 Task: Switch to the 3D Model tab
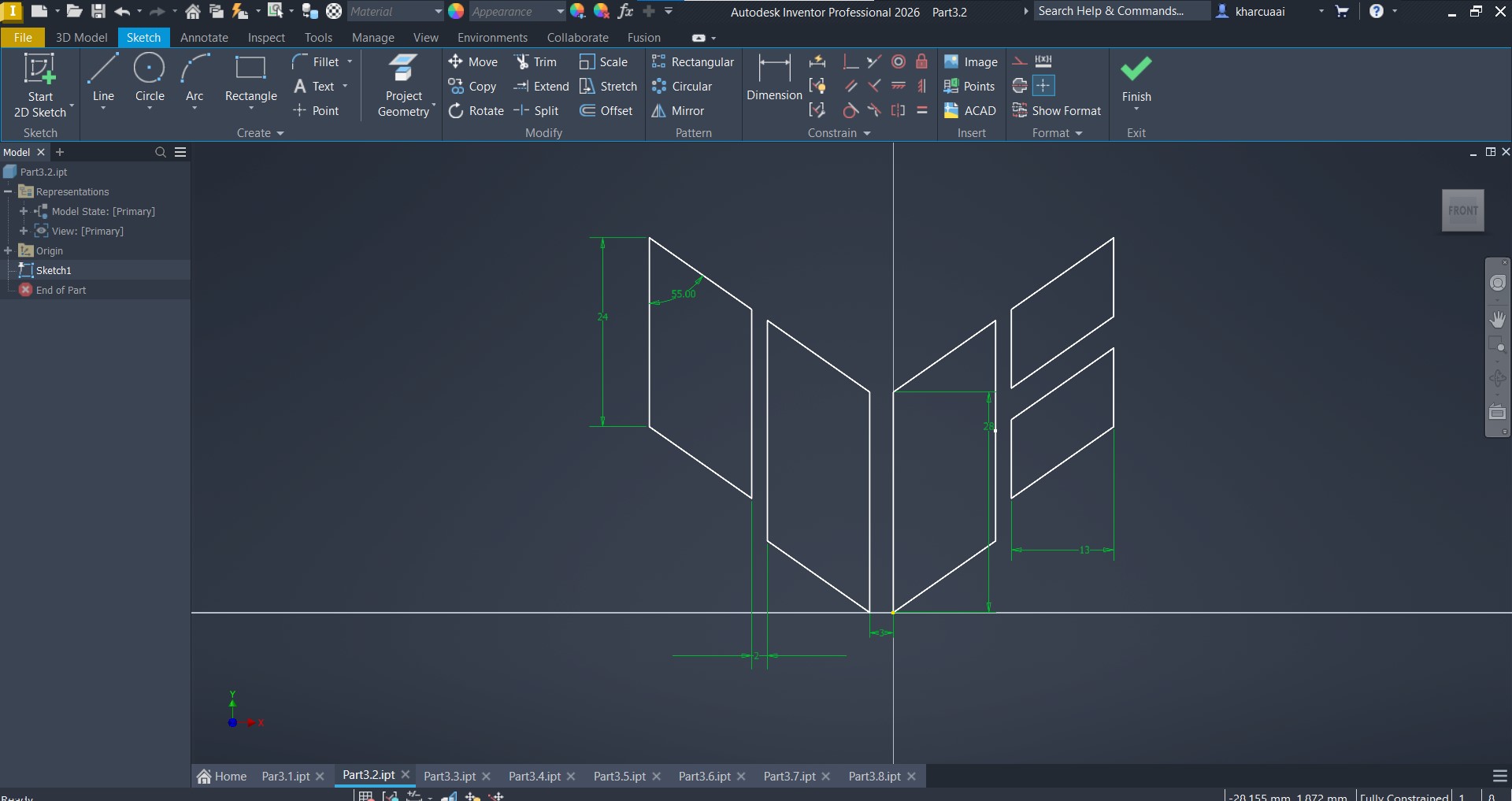pyautogui.click(x=81, y=38)
